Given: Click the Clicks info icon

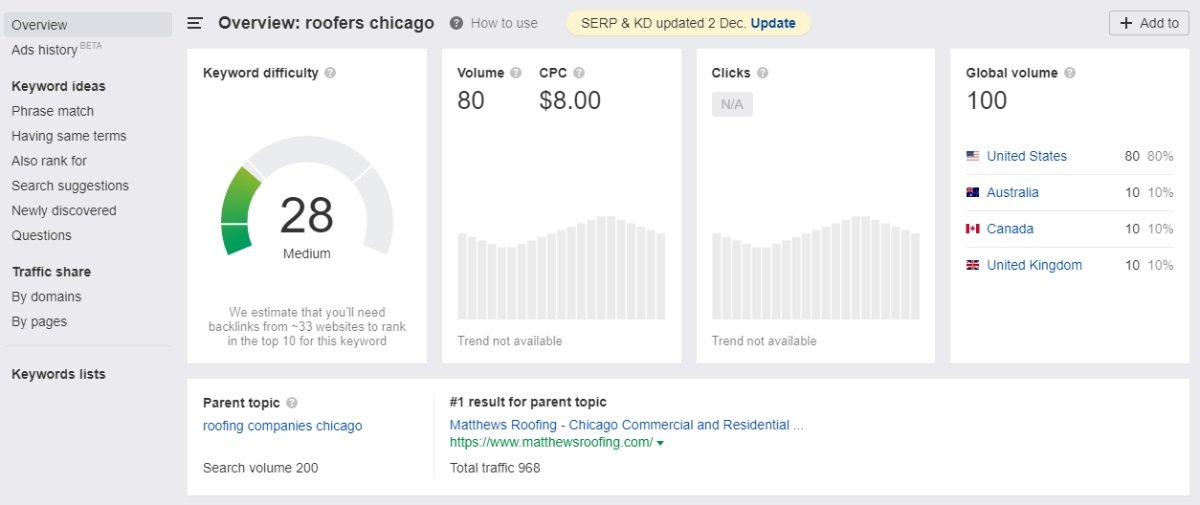Looking at the screenshot, I should point(763,73).
